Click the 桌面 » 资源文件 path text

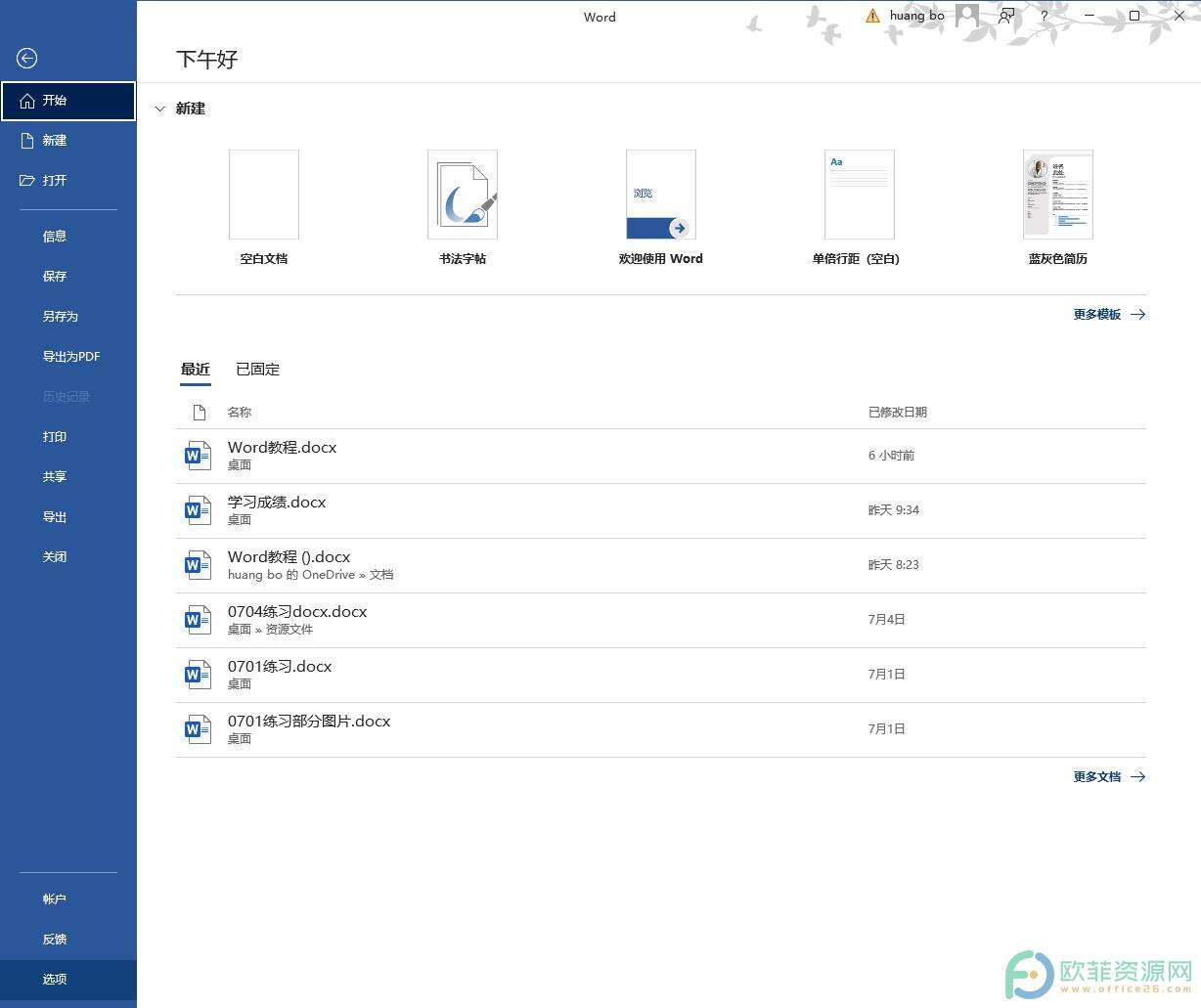(270, 630)
